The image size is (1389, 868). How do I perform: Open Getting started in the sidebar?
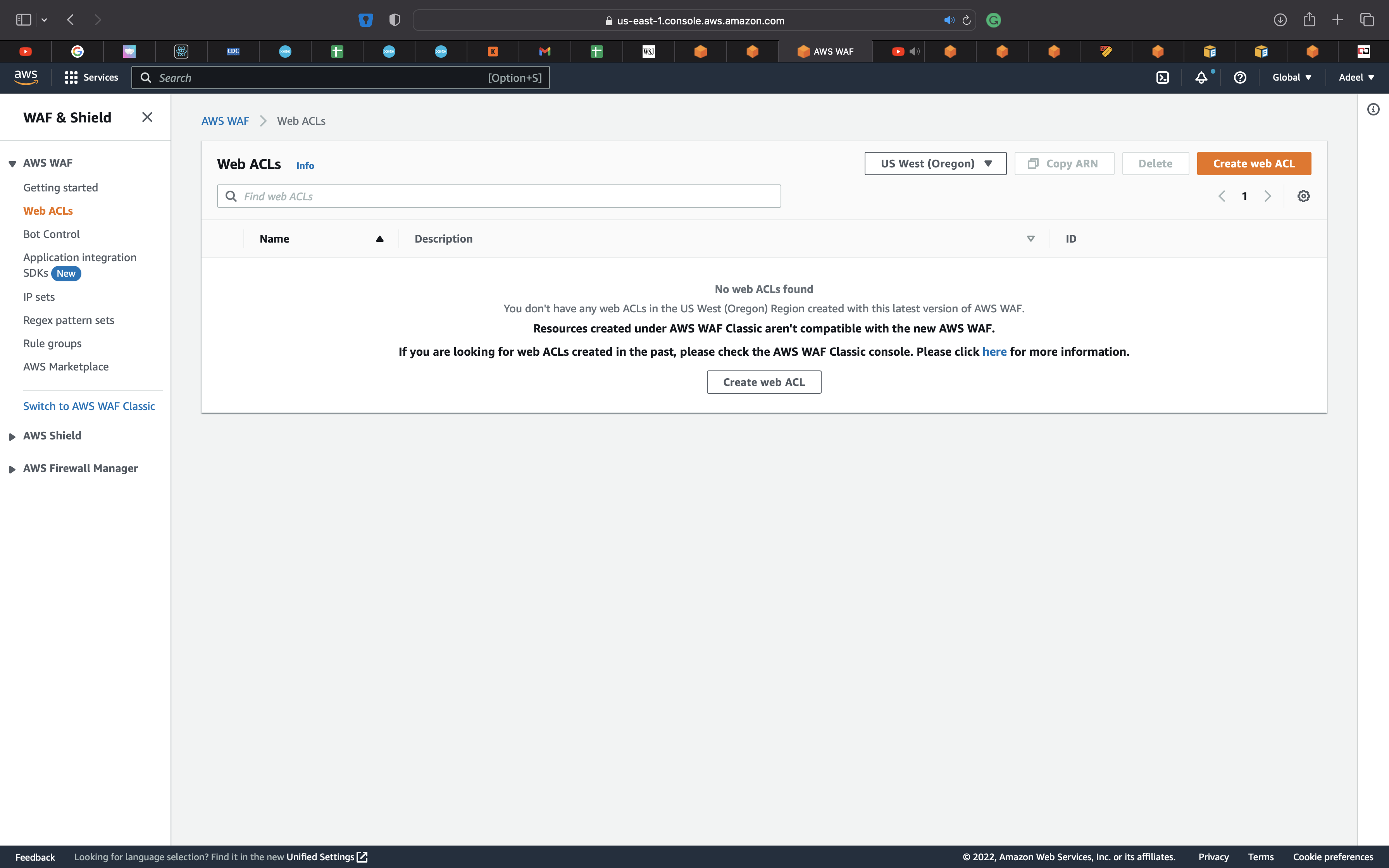tap(60, 188)
